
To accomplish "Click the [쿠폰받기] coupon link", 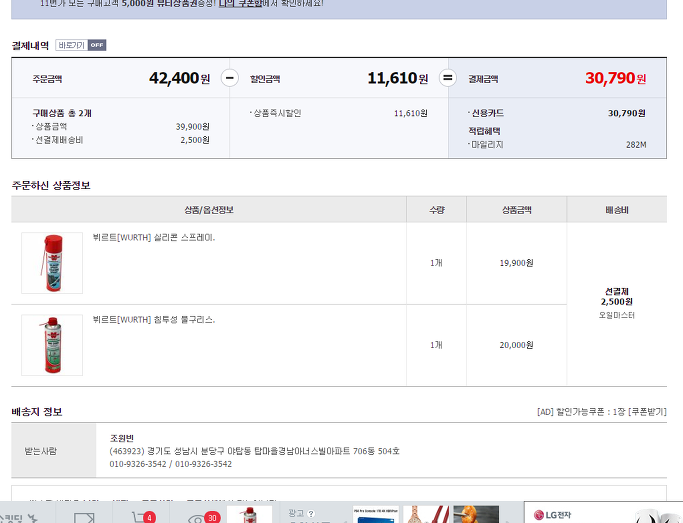I will tap(647, 412).
